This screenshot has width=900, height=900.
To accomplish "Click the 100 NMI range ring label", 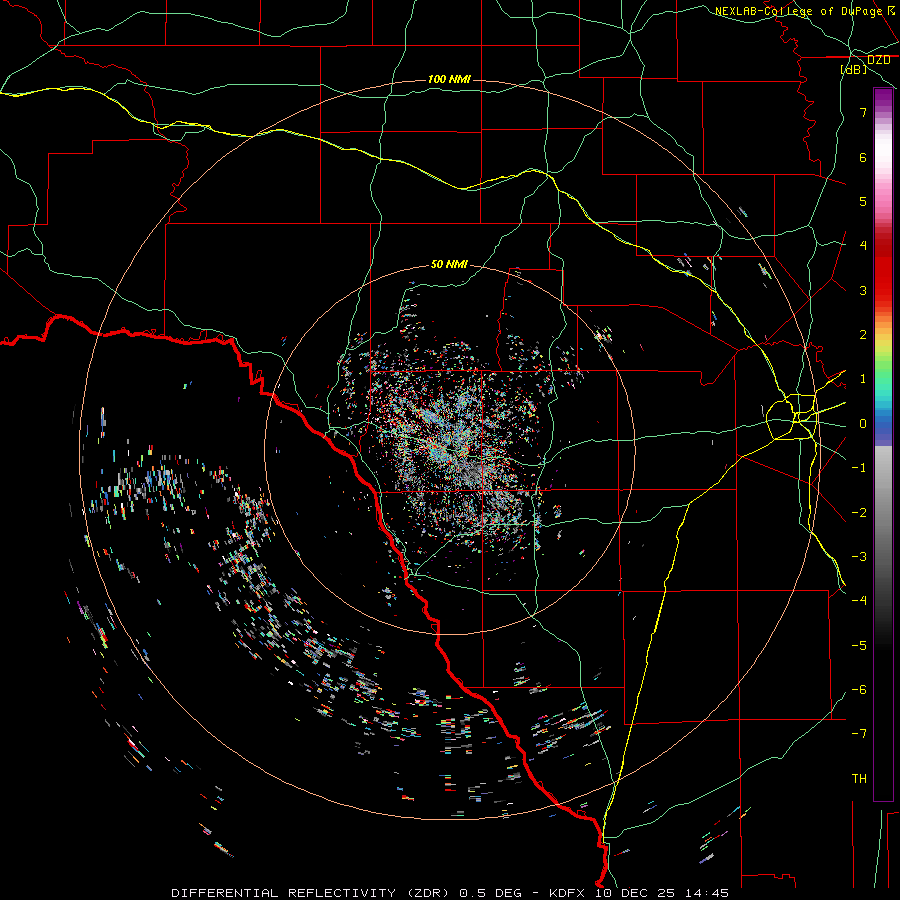I will coord(449,79).
